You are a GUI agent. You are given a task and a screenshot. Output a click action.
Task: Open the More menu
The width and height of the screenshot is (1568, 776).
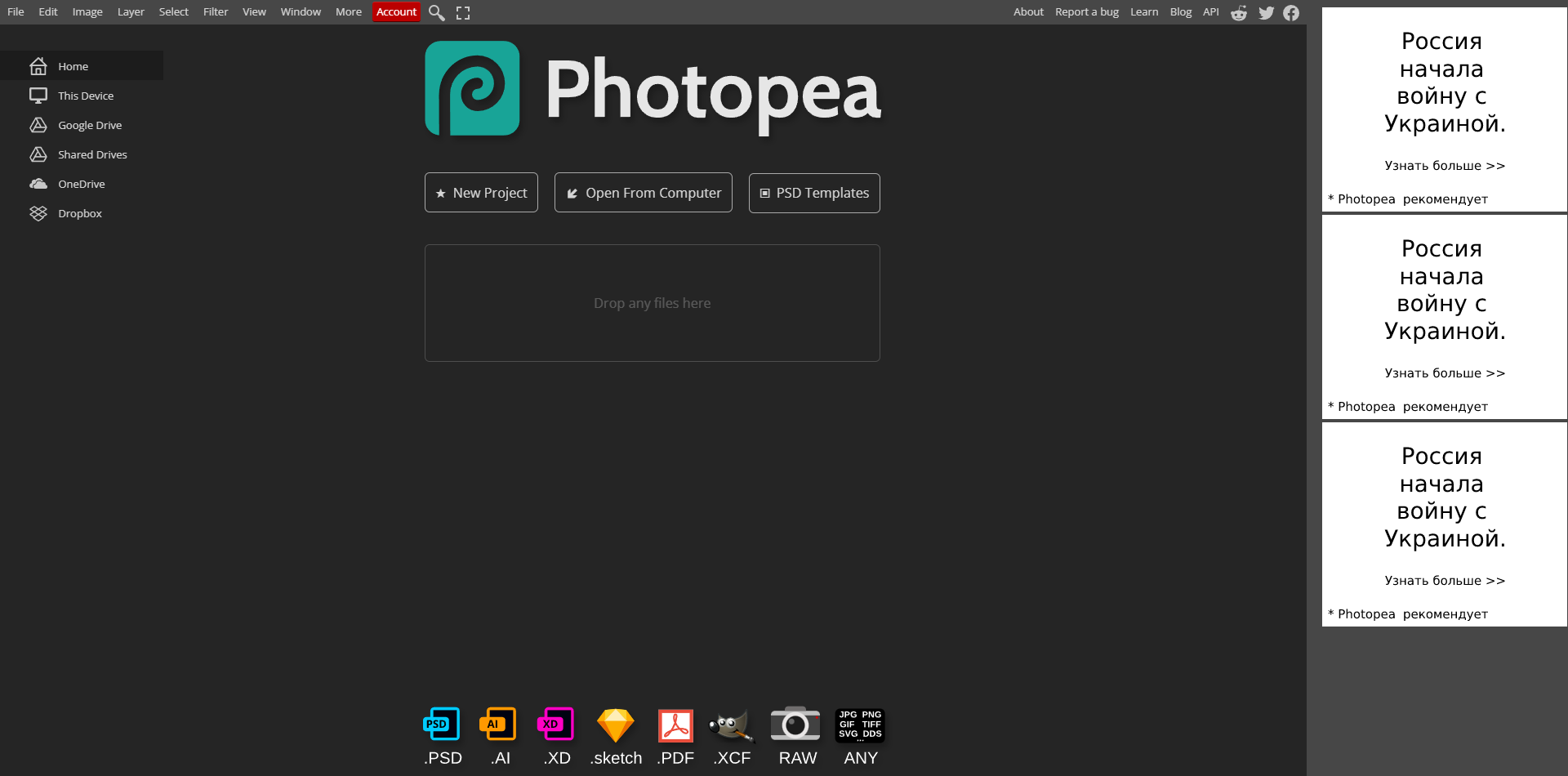(349, 12)
